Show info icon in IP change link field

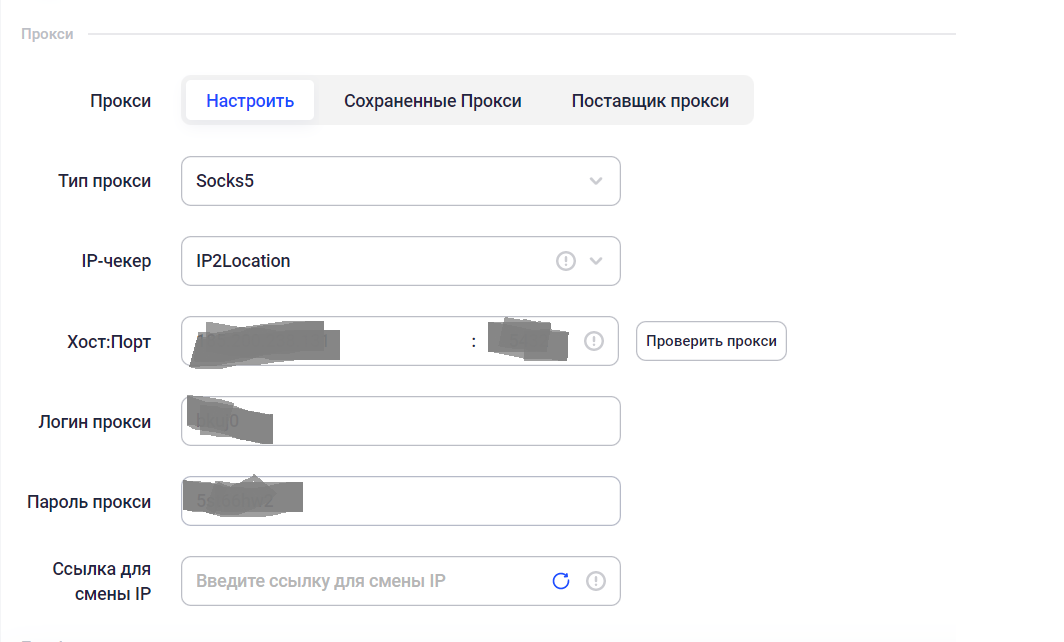596,581
